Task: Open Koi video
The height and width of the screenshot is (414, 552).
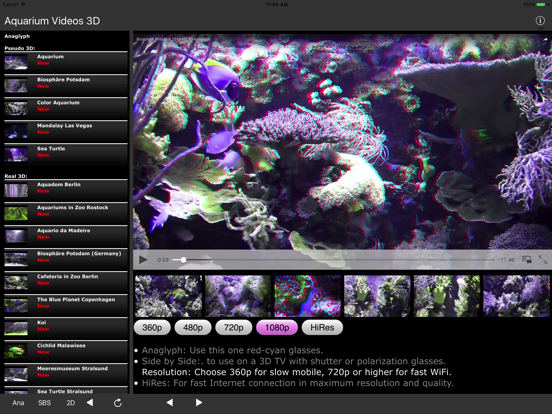Action: [x=66, y=328]
